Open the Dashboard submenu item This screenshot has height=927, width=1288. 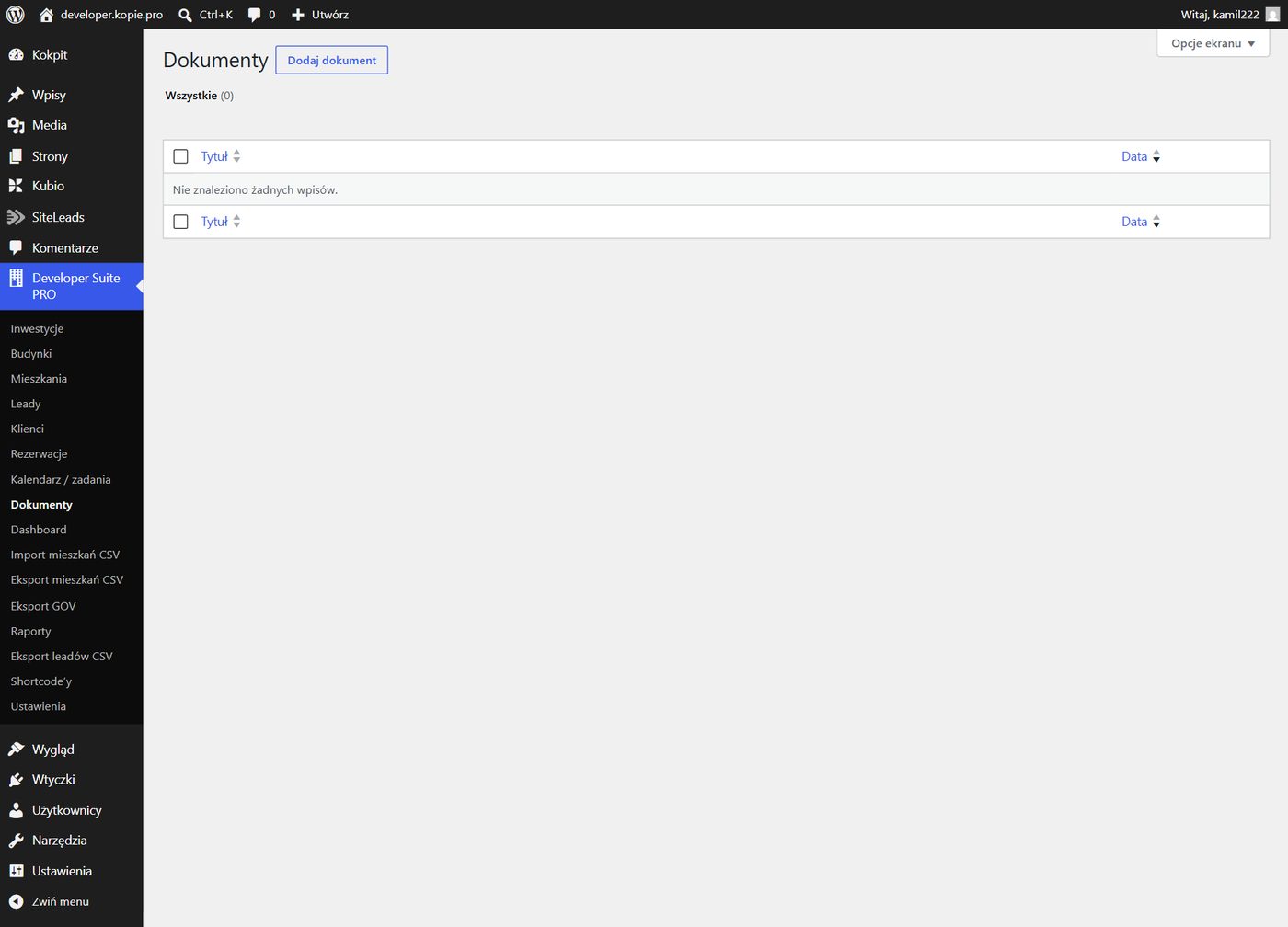coord(39,530)
